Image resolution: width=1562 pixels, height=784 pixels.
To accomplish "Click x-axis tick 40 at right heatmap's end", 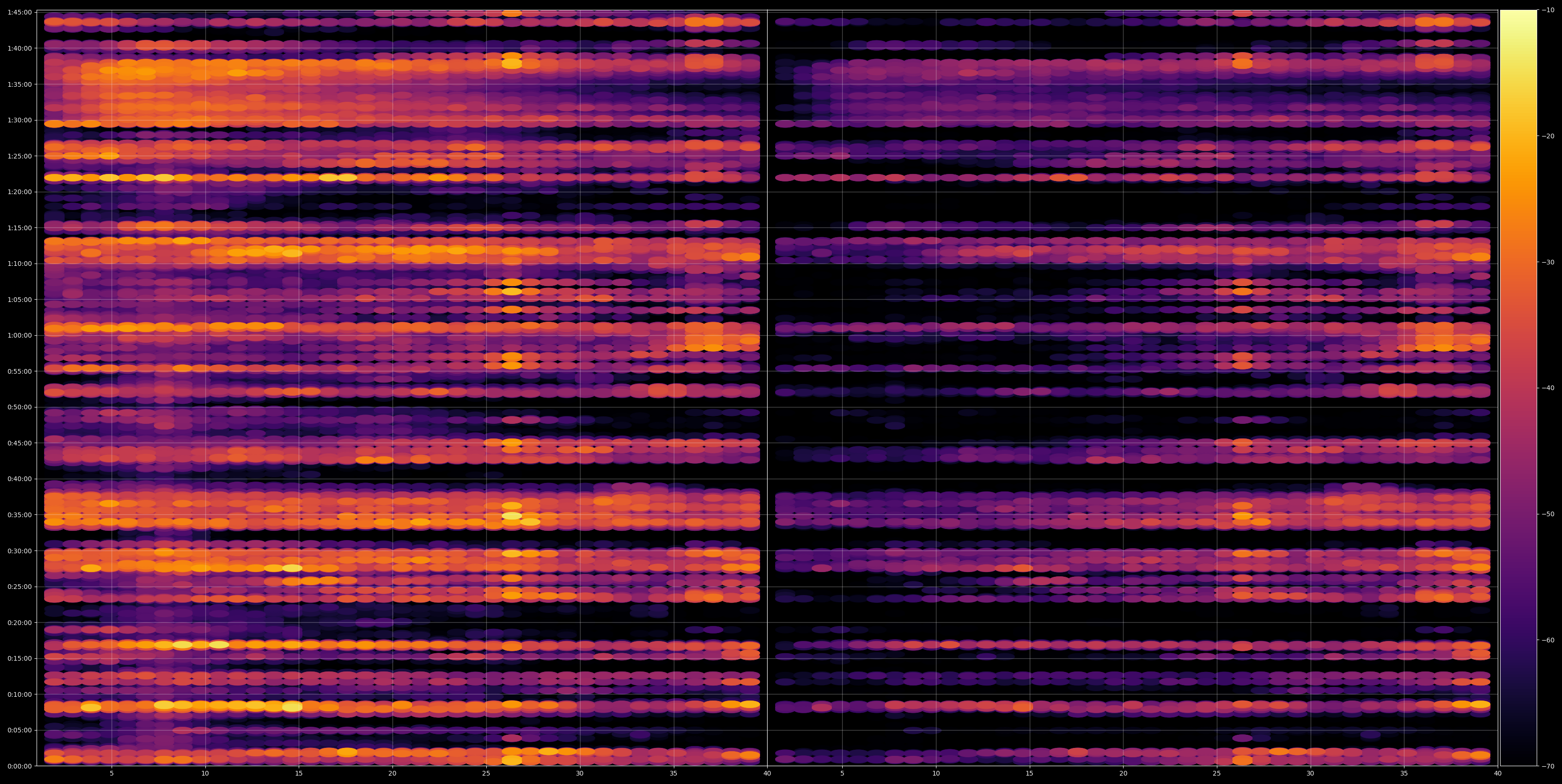I will tap(1498, 773).
